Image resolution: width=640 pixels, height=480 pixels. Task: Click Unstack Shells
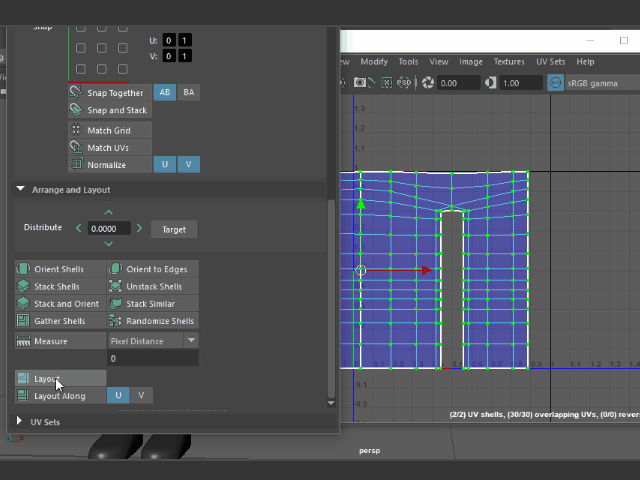(152, 287)
